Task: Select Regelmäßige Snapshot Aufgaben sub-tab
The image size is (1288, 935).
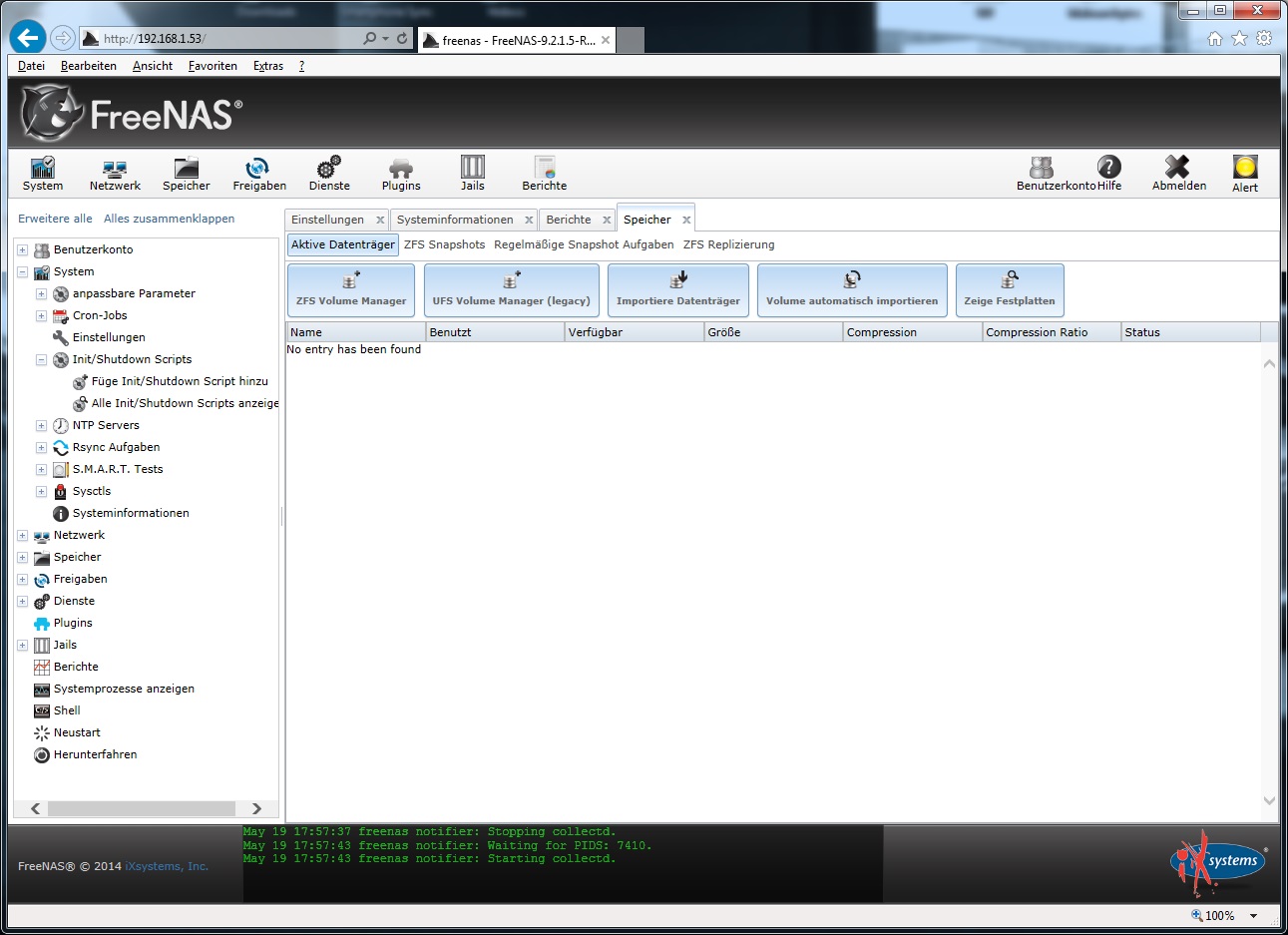Action: coord(584,244)
